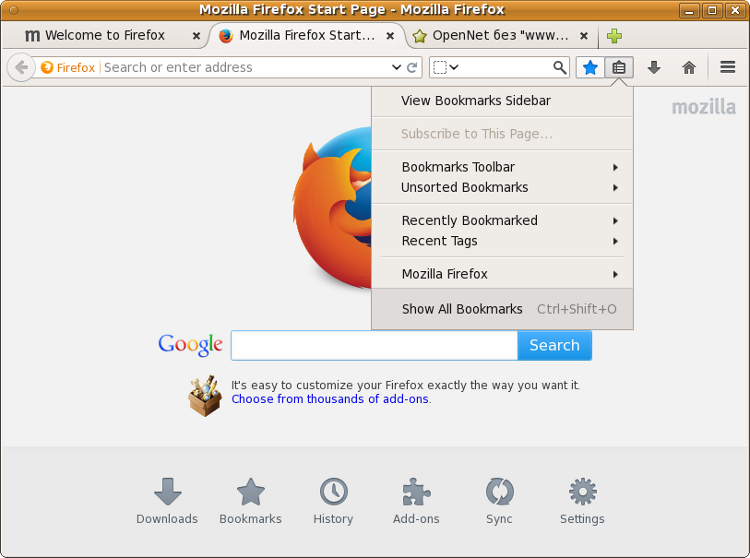Image resolution: width=750 pixels, height=558 pixels.
Task: Toggle the bookmarks menu list button
Action: 619,67
